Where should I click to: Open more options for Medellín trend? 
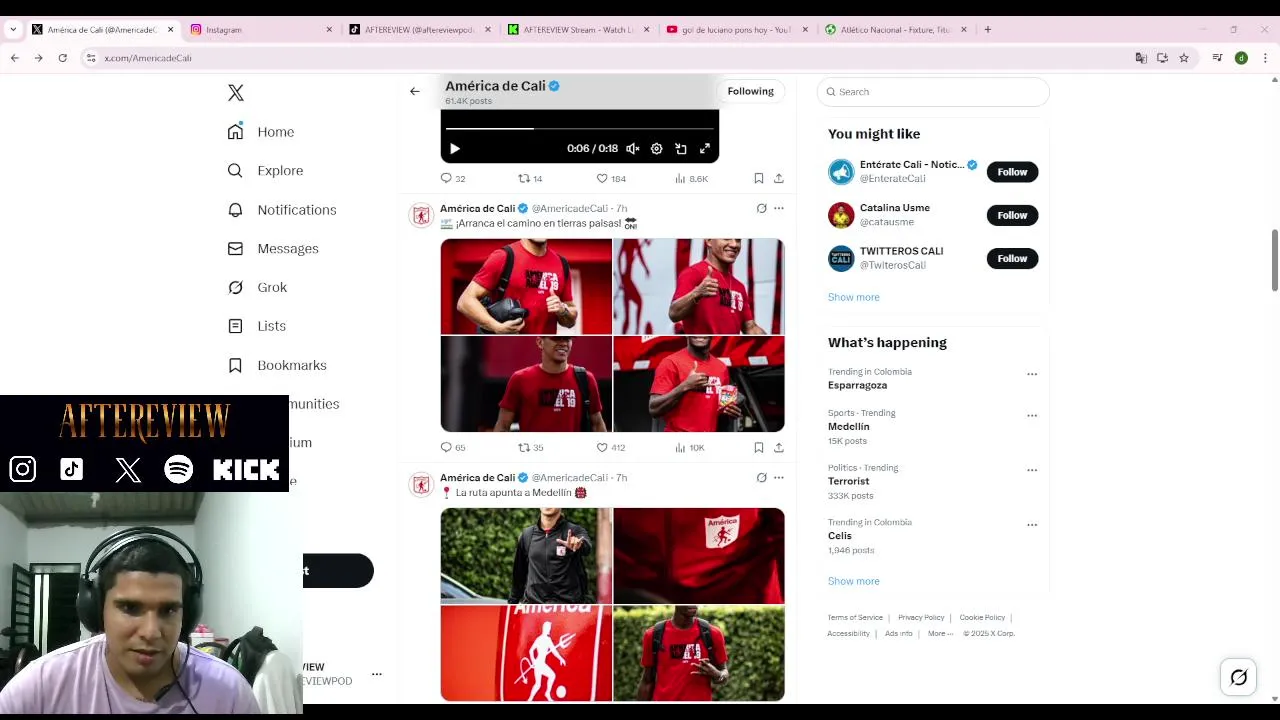[x=1032, y=415]
